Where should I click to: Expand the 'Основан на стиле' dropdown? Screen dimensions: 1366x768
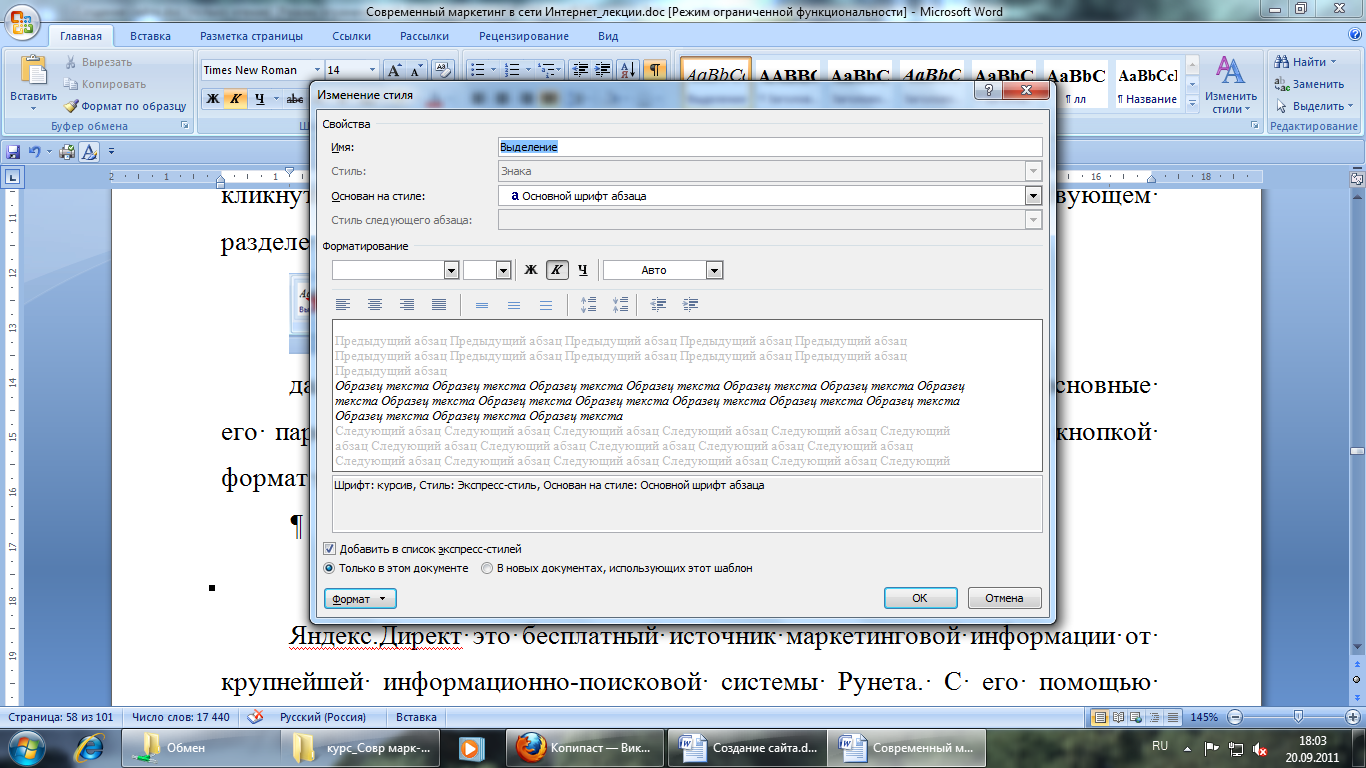point(1034,196)
